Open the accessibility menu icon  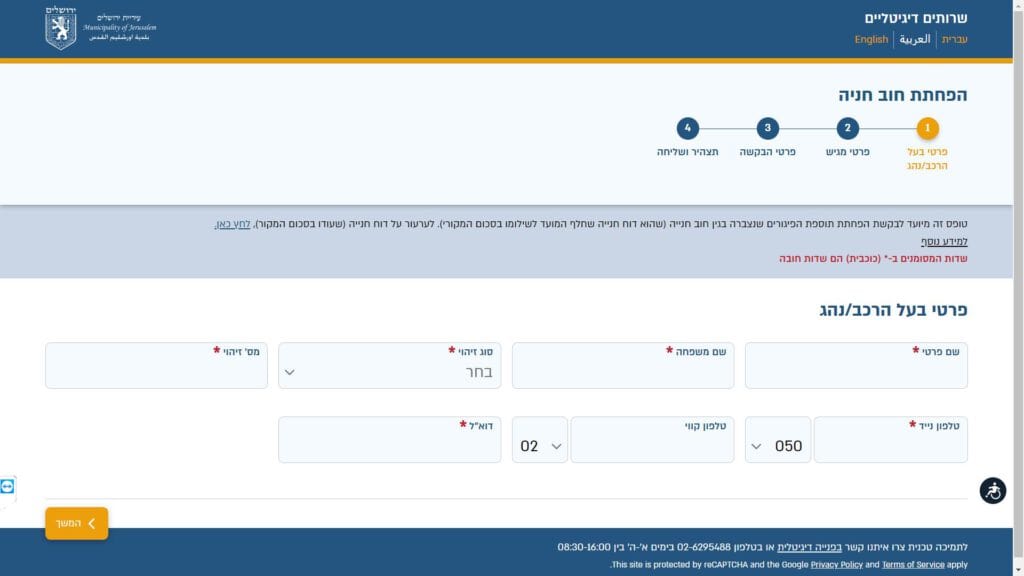click(x=992, y=491)
